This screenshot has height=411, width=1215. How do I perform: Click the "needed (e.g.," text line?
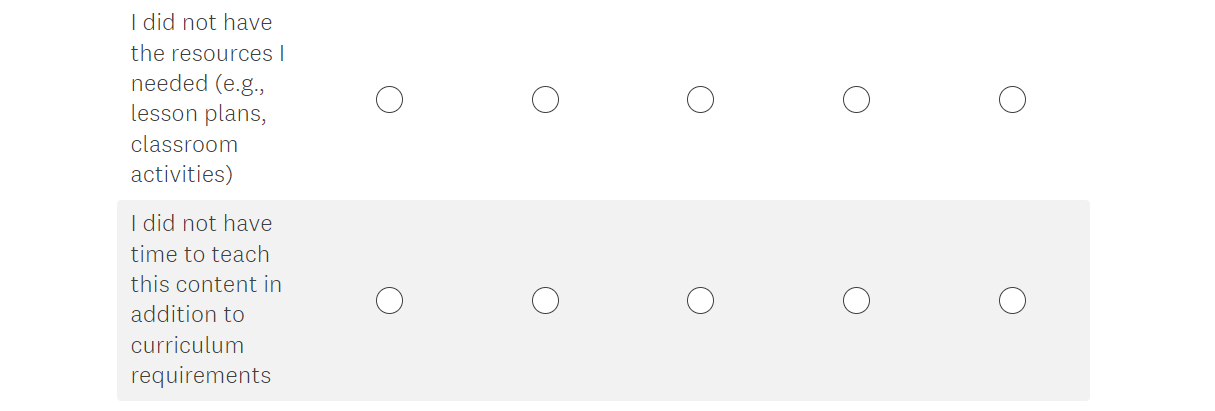(196, 84)
